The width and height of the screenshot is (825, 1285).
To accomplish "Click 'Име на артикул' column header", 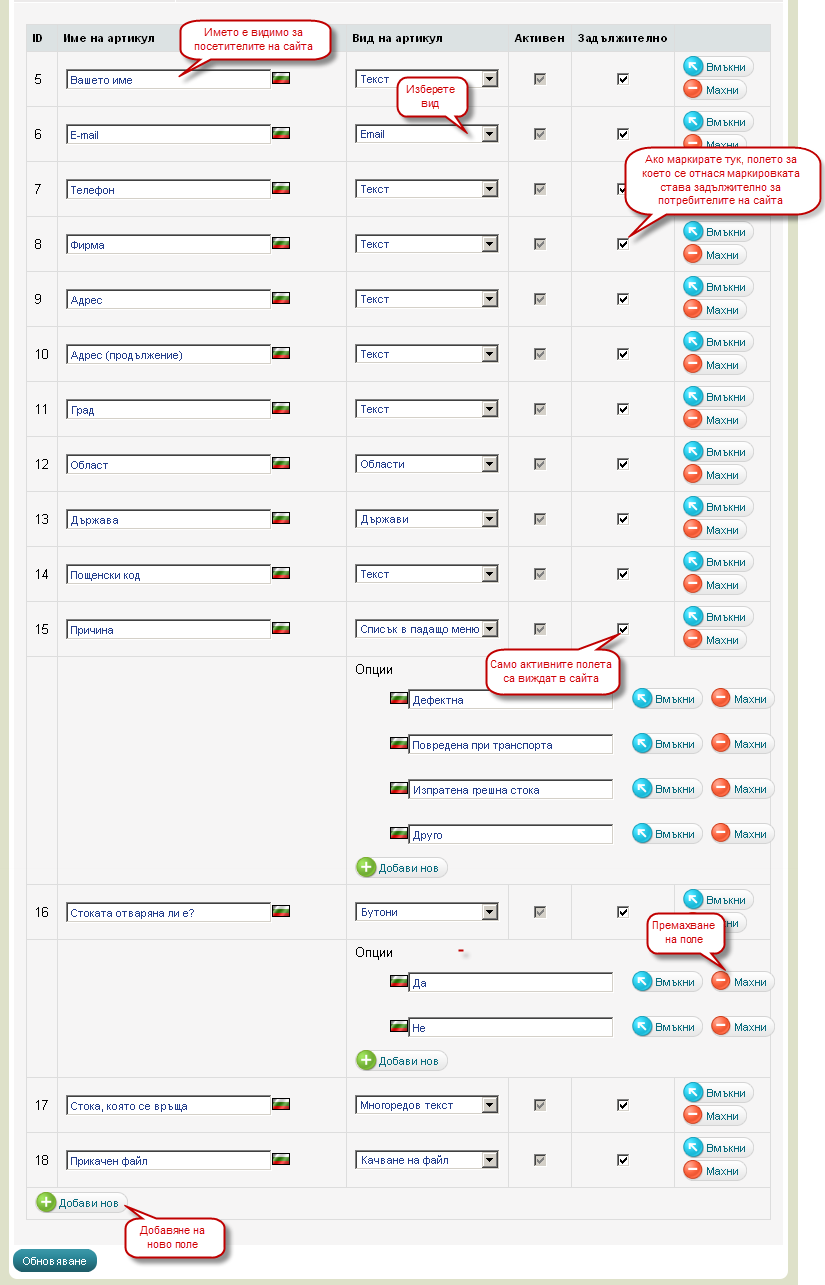I will click(108, 38).
